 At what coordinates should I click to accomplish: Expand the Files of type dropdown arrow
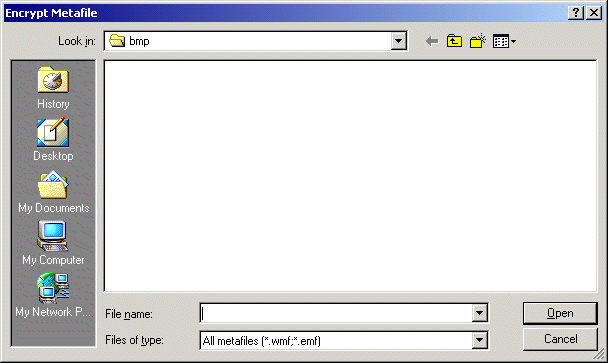[480, 341]
